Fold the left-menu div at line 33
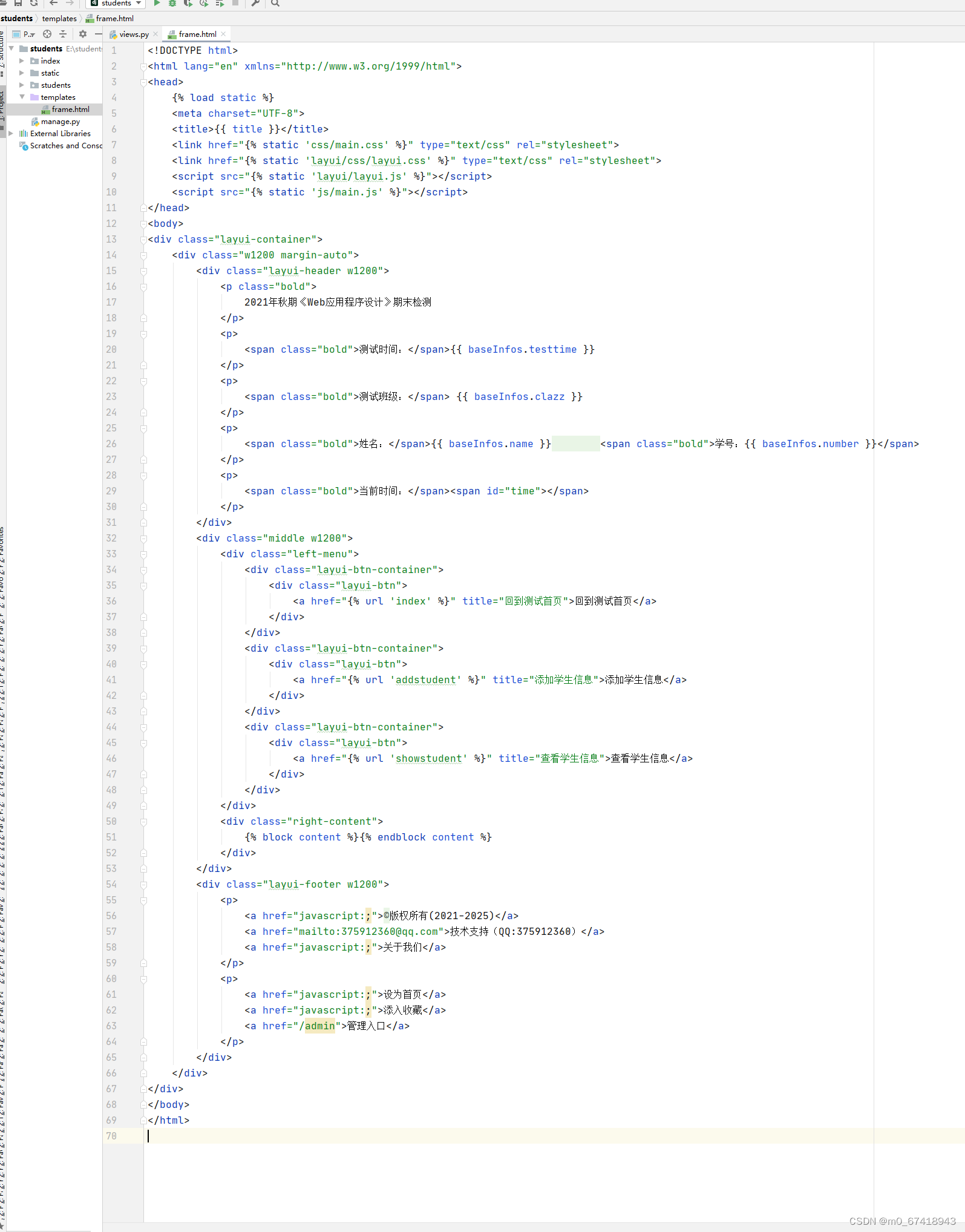 pyautogui.click(x=143, y=554)
